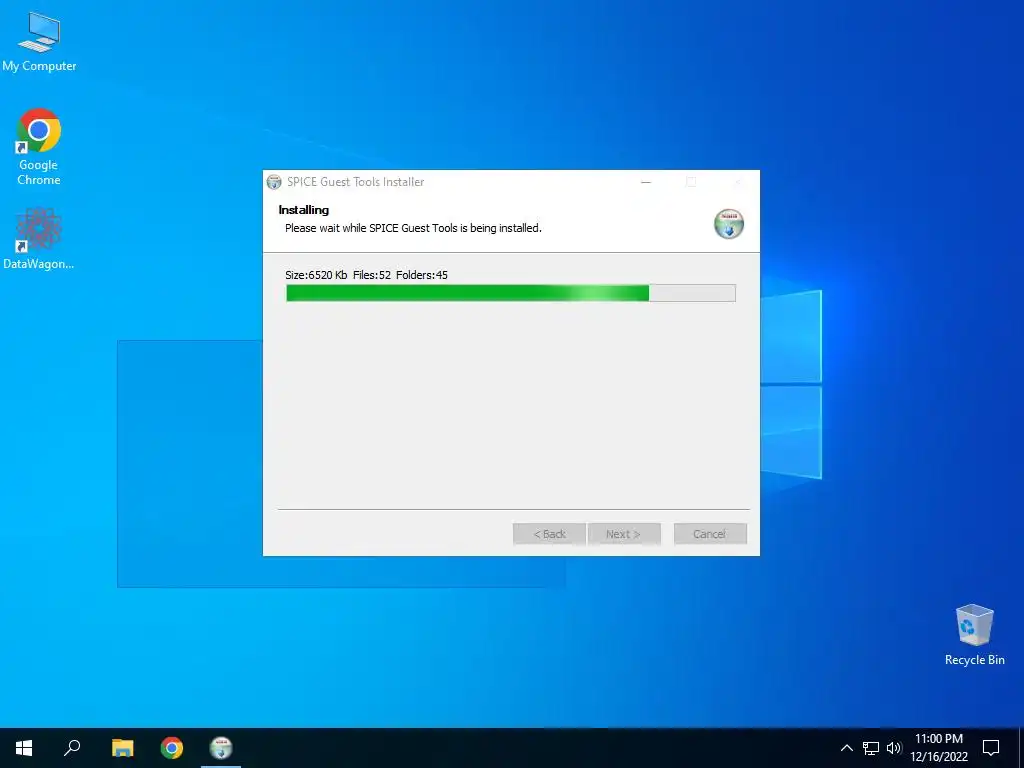
Task: Click the green installation progress bar
Action: pos(511,293)
